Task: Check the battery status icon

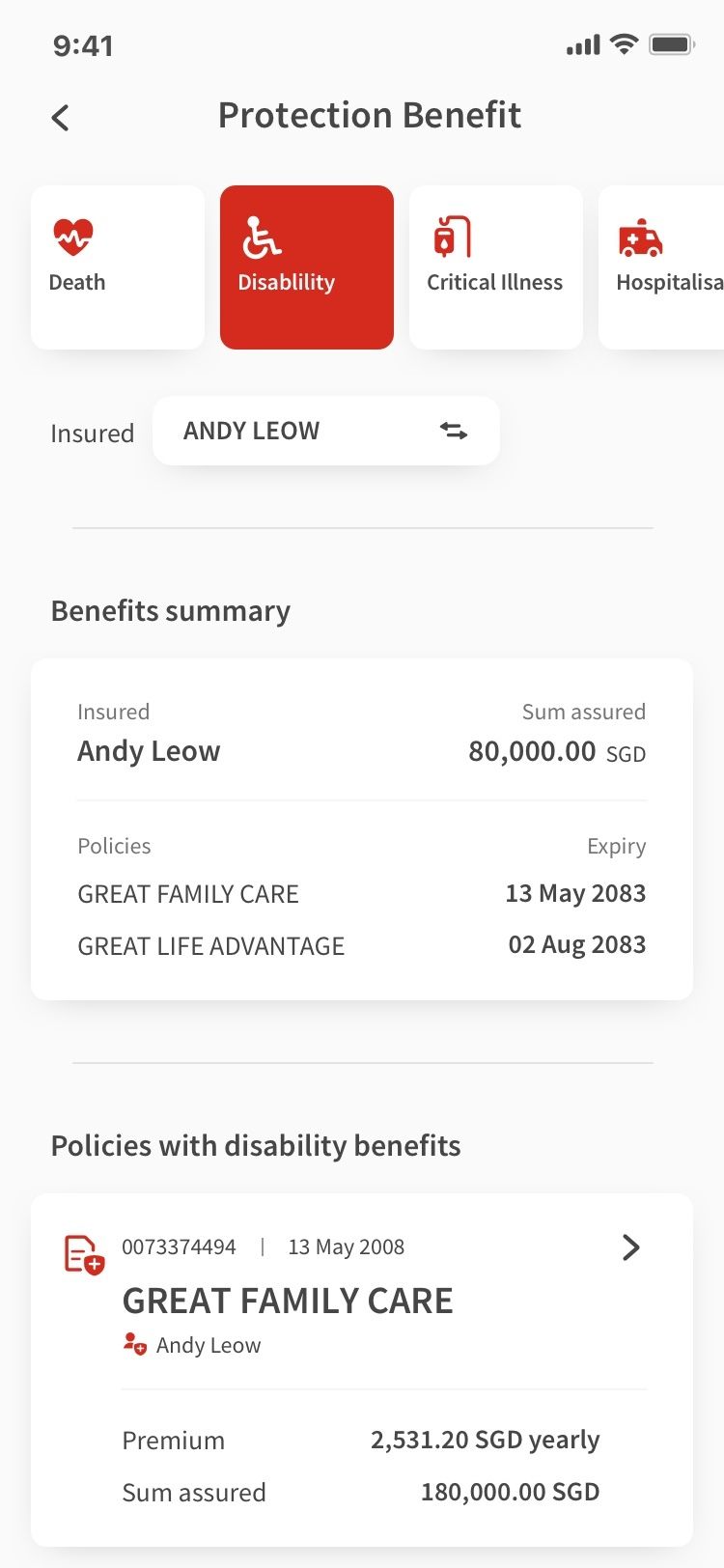Action: [x=672, y=44]
